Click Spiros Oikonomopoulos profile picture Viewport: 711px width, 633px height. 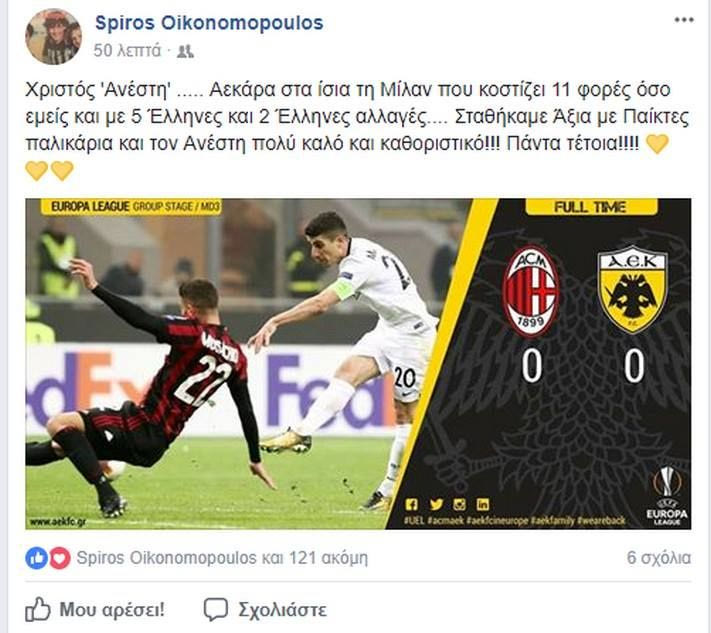click(x=53, y=37)
